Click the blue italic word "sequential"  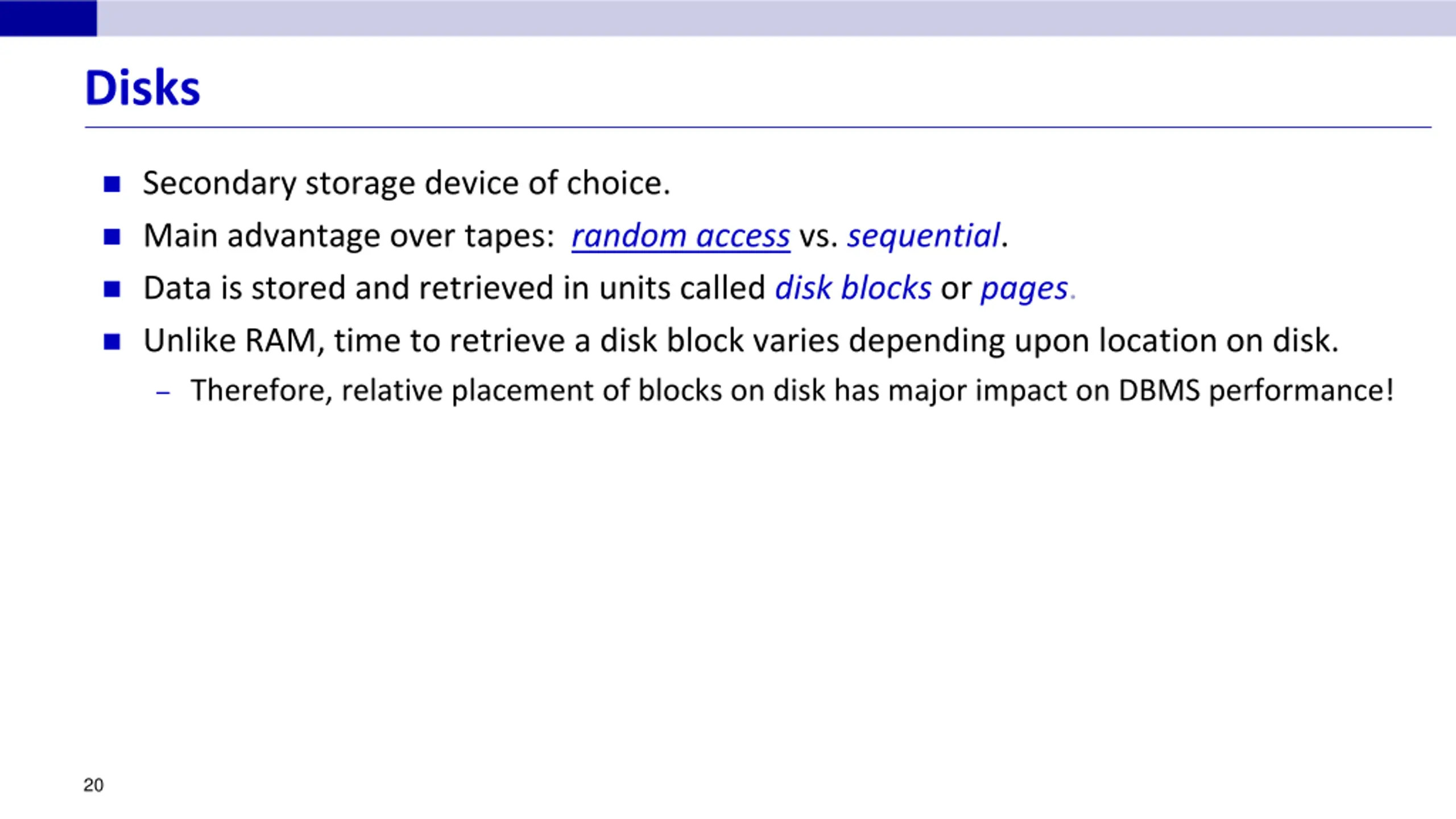coord(923,235)
